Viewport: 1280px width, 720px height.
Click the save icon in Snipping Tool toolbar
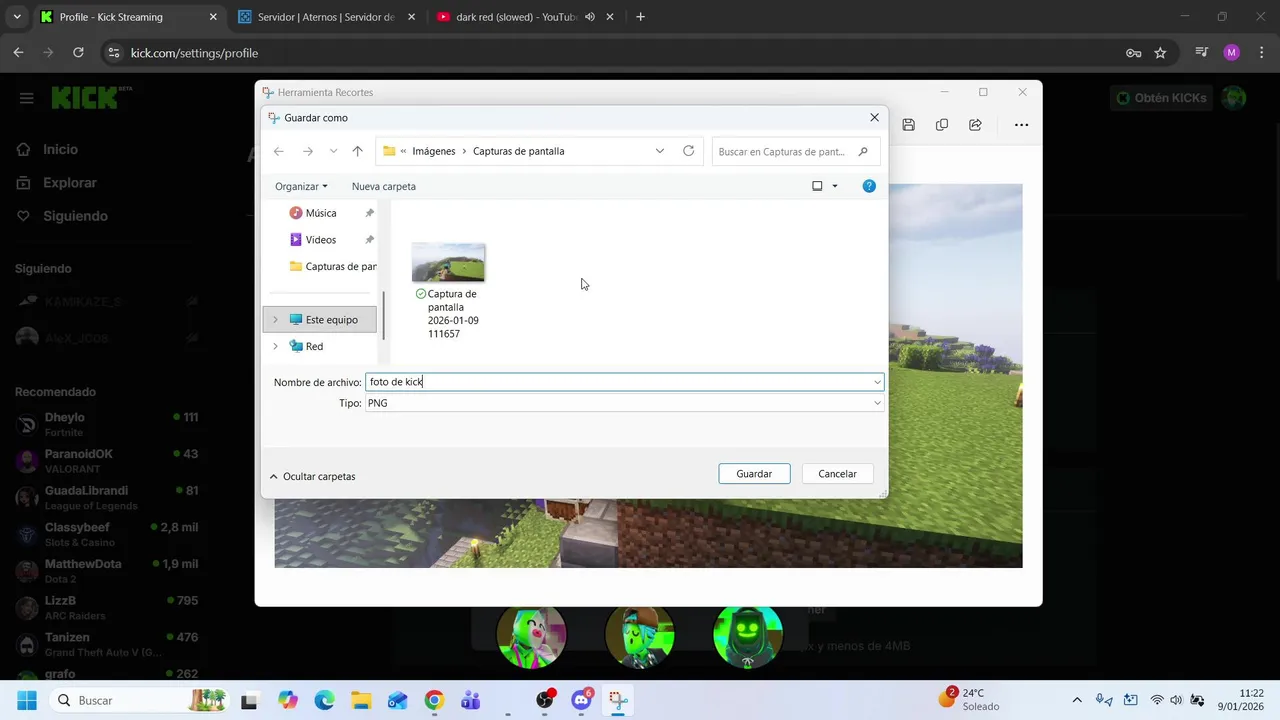(908, 125)
